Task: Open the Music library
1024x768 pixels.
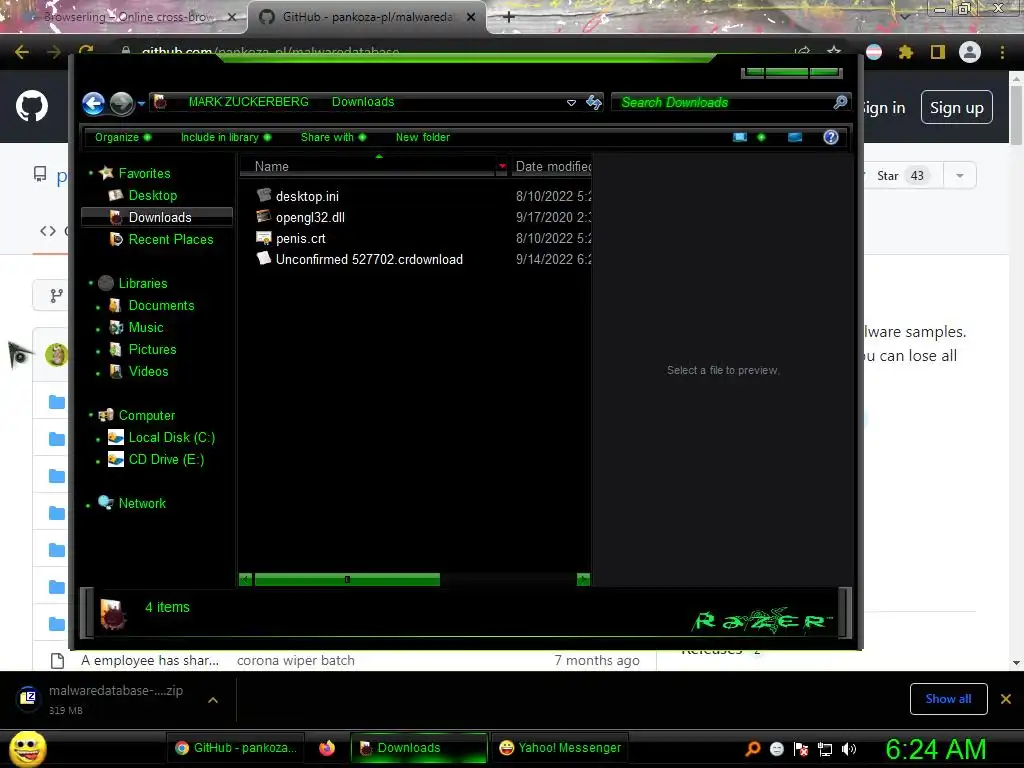Action: point(146,328)
